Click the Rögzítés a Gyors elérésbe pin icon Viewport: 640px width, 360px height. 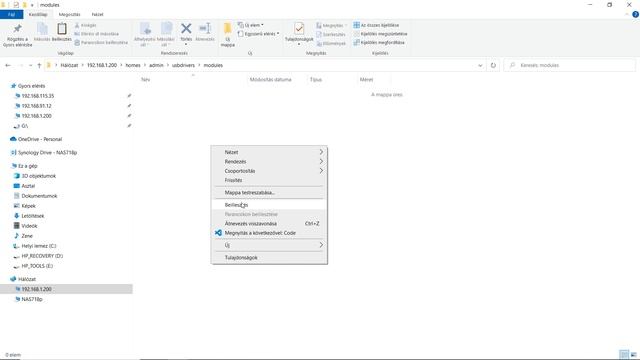coord(18,29)
